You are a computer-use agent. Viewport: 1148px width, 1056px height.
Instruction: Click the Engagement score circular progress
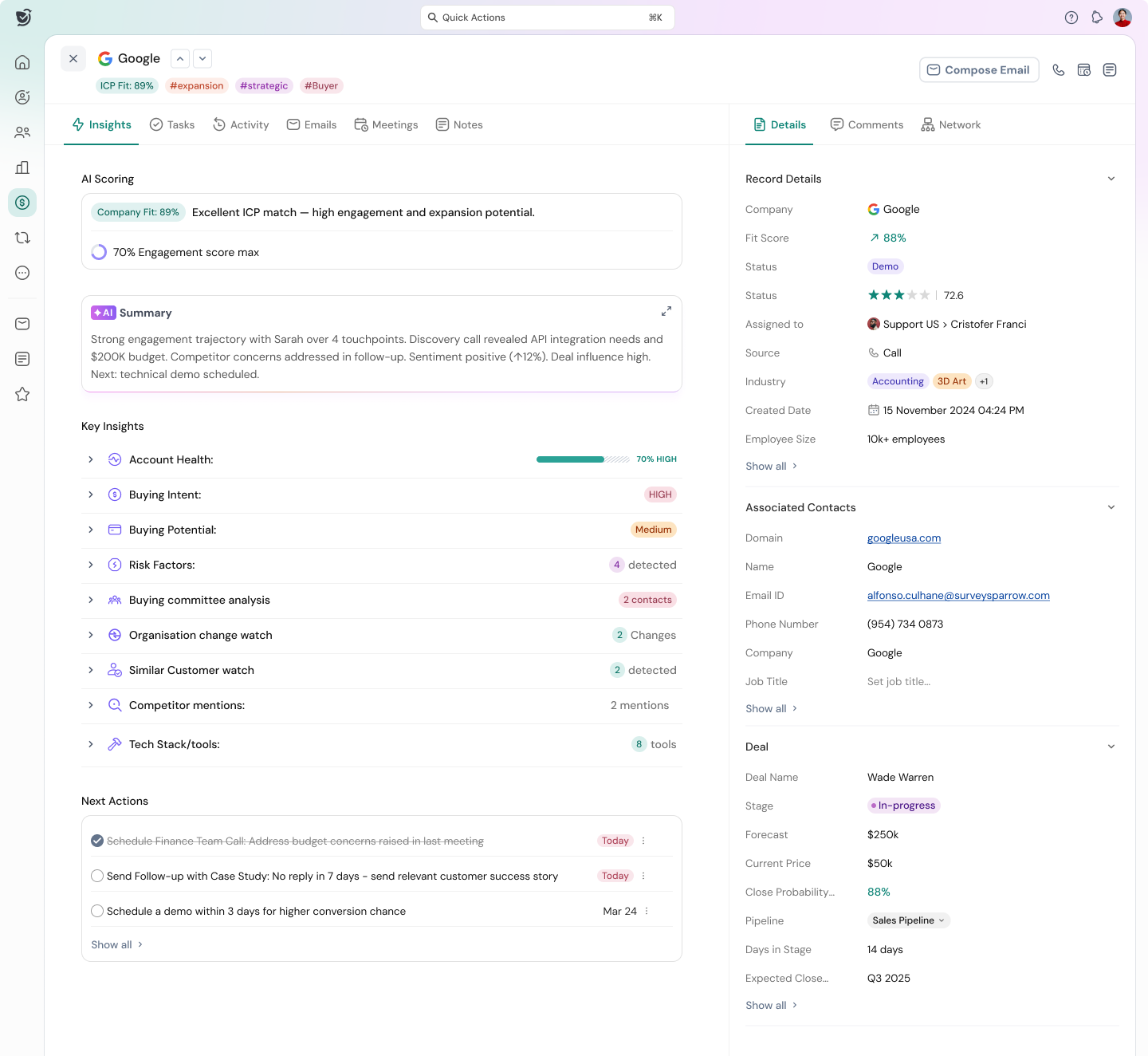tap(99, 252)
